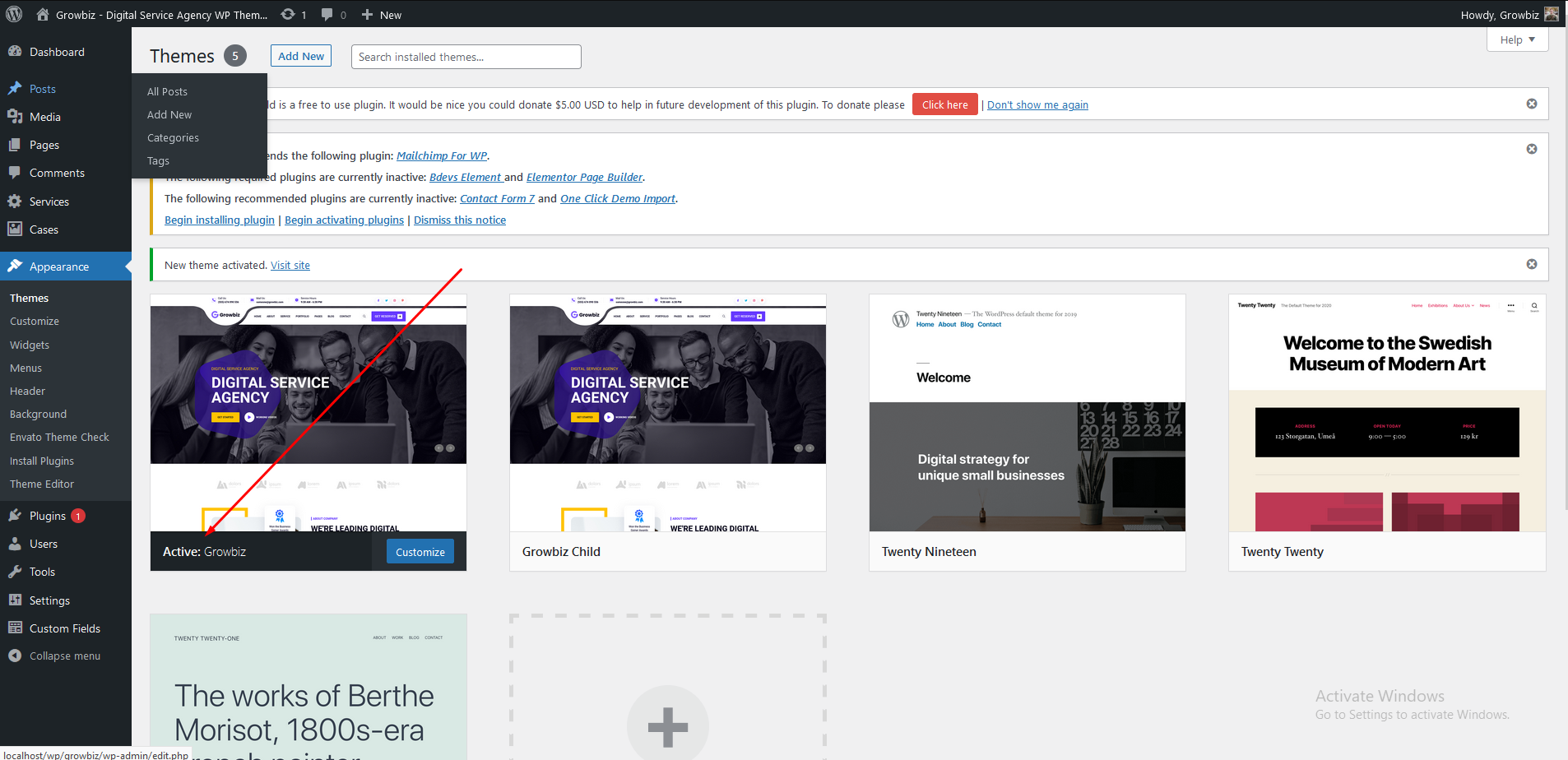Open All Posts from Posts submenu
Viewport: 1568px width, 760px height.
click(x=167, y=91)
